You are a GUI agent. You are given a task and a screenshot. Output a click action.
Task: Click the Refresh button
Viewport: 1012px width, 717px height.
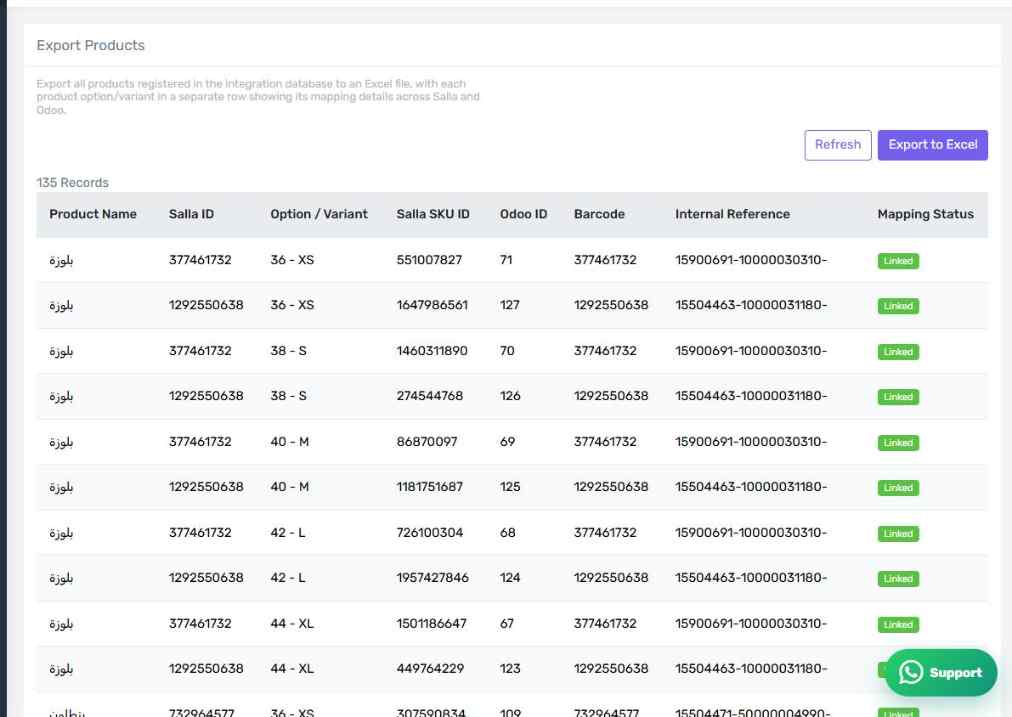[x=838, y=145]
